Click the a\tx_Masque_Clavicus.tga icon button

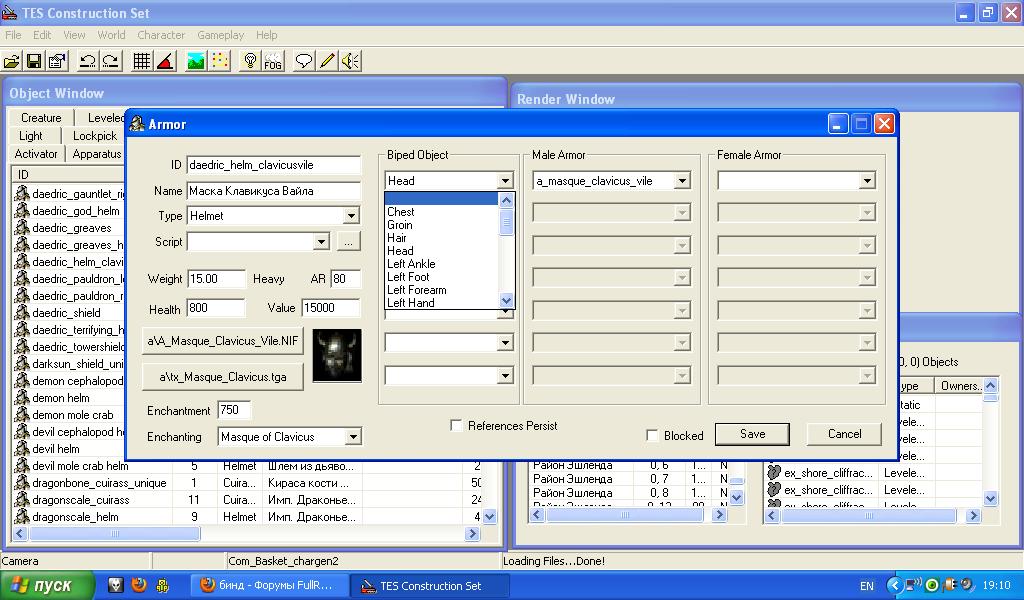223,377
